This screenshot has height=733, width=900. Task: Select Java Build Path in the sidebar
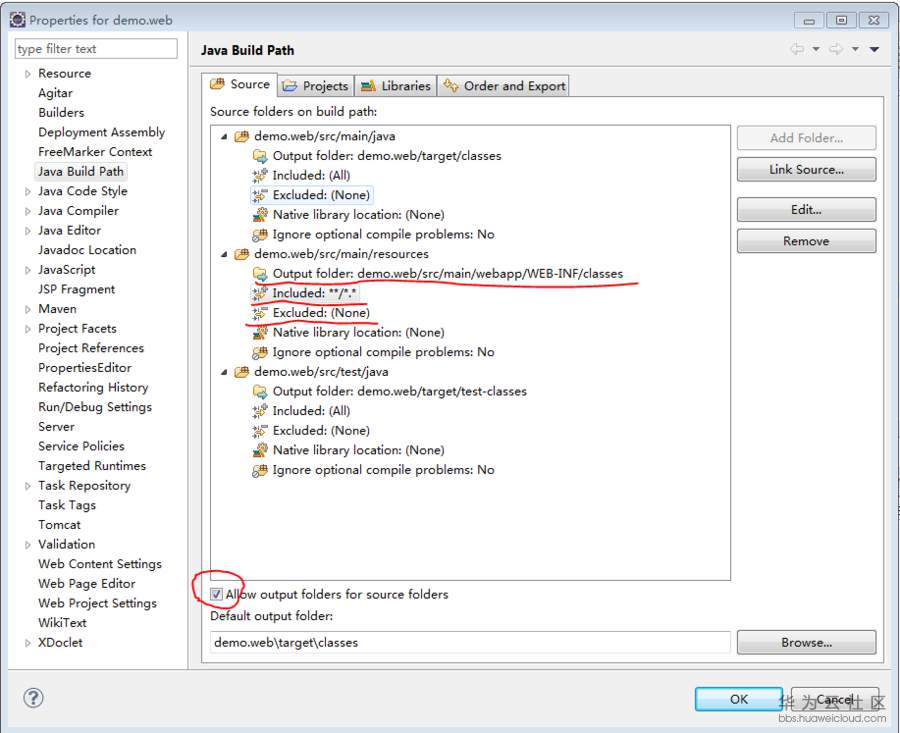(81, 171)
